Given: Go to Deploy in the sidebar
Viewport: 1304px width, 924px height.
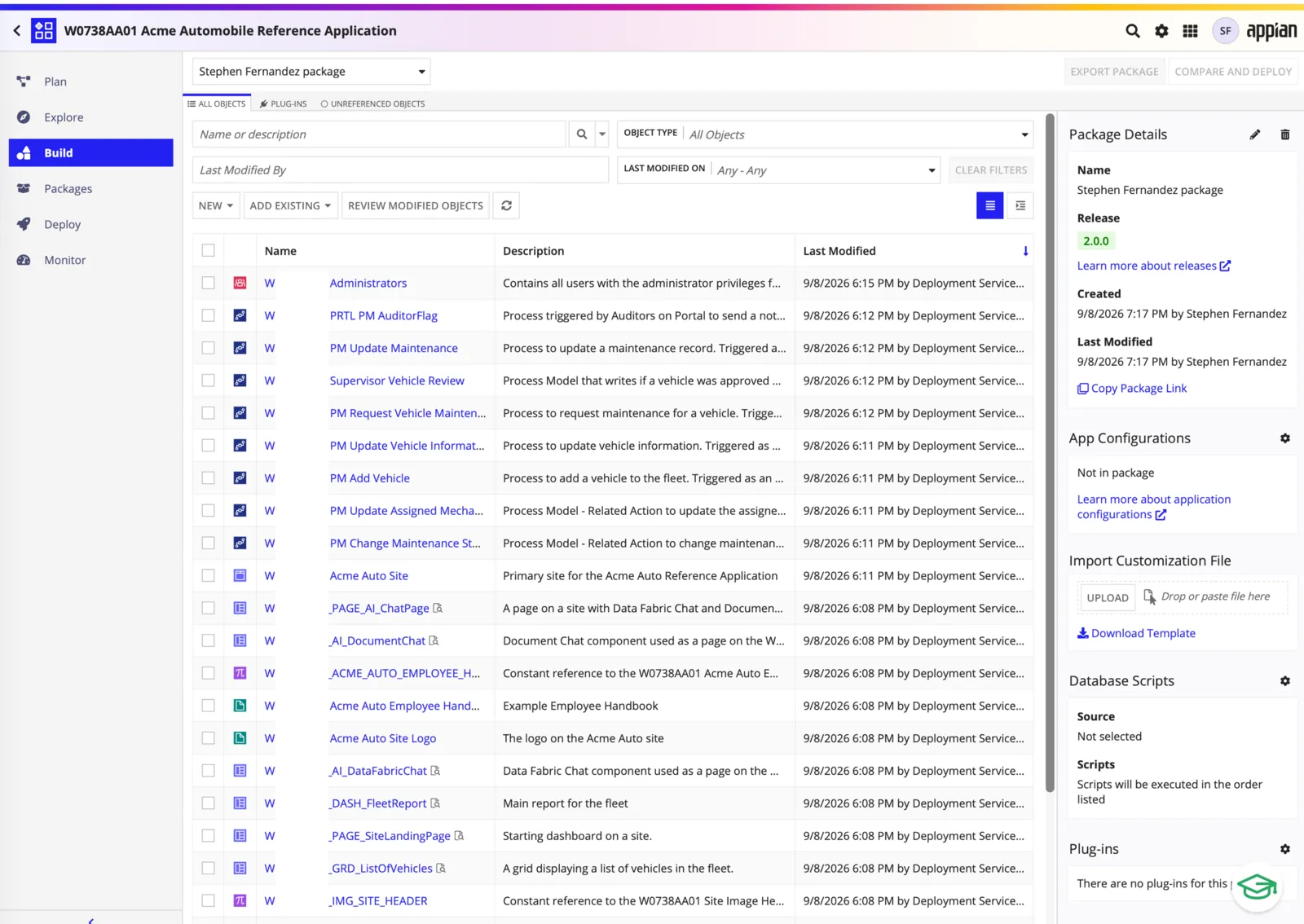Looking at the screenshot, I should pos(62,224).
